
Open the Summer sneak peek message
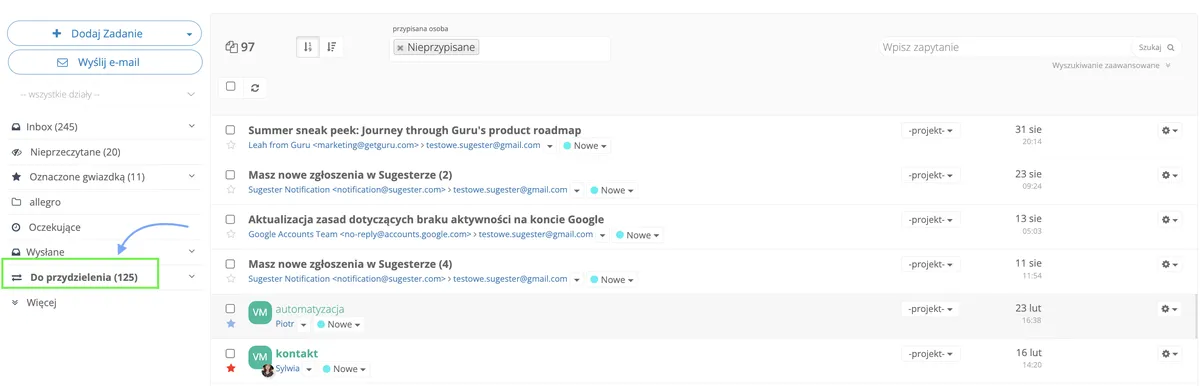point(414,130)
